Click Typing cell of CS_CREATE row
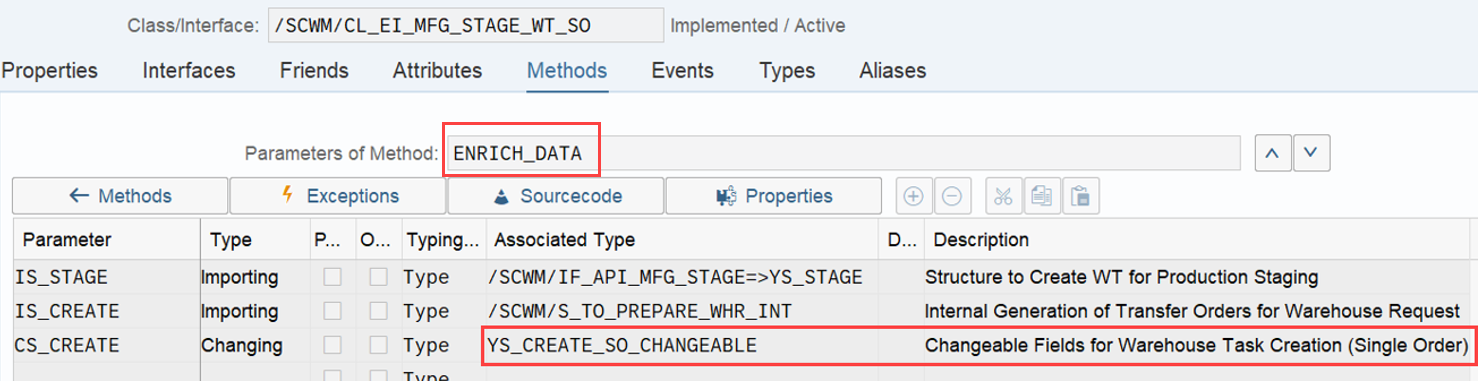 (x=443, y=345)
